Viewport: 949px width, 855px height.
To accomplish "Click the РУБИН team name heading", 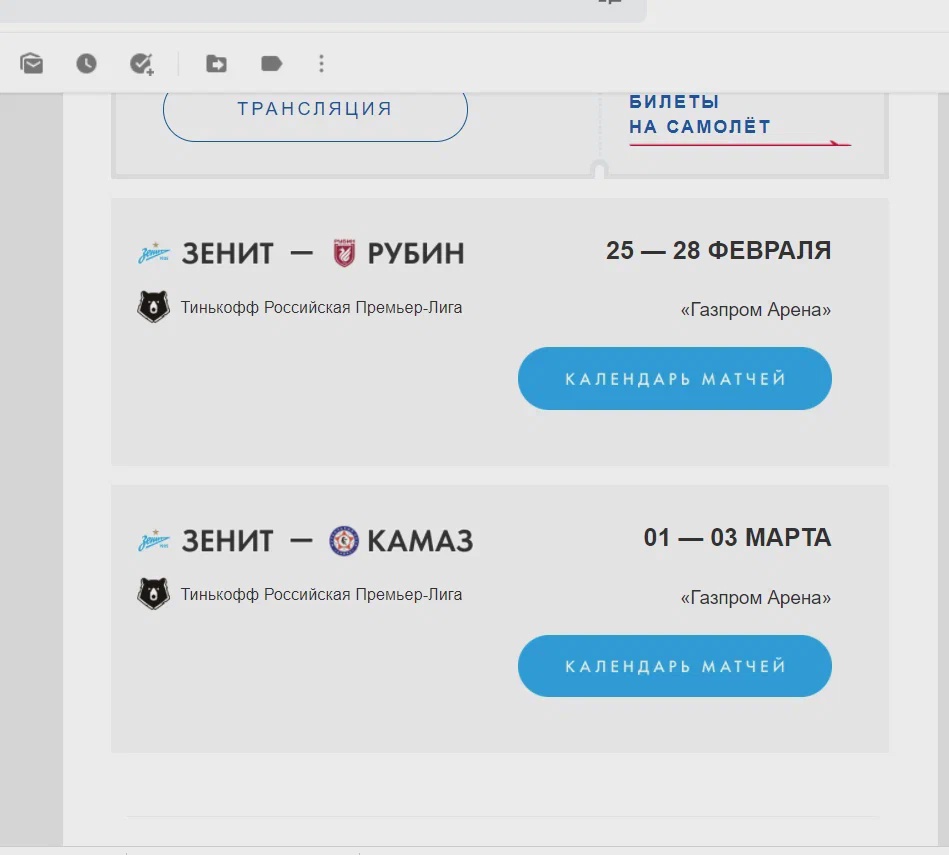I will pyautogui.click(x=416, y=254).
